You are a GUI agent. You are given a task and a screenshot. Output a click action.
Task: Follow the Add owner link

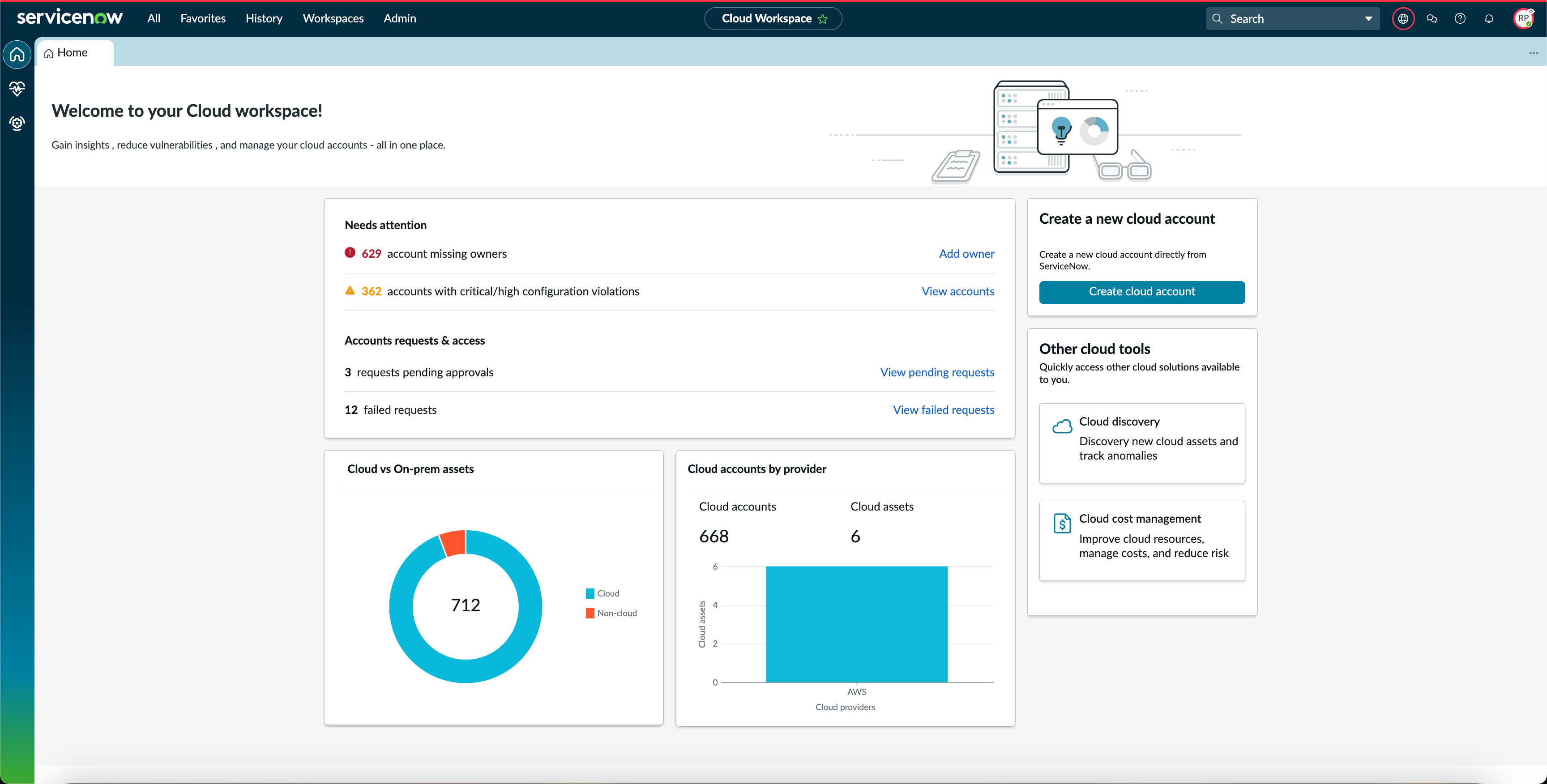pos(966,254)
